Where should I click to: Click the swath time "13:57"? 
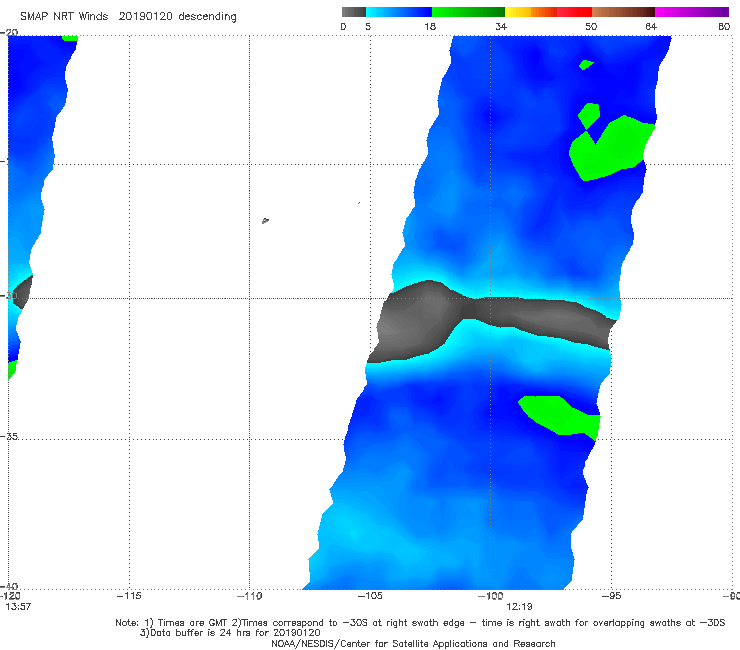(x=18, y=607)
